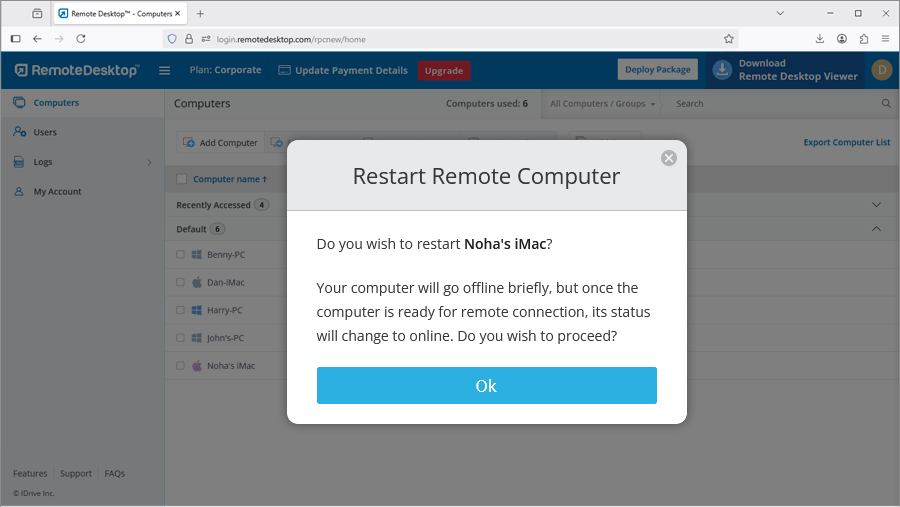Bookmark this page with star icon
The width and height of the screenshot is (900, 507).
pyautogui.click(x=729, y=39)
